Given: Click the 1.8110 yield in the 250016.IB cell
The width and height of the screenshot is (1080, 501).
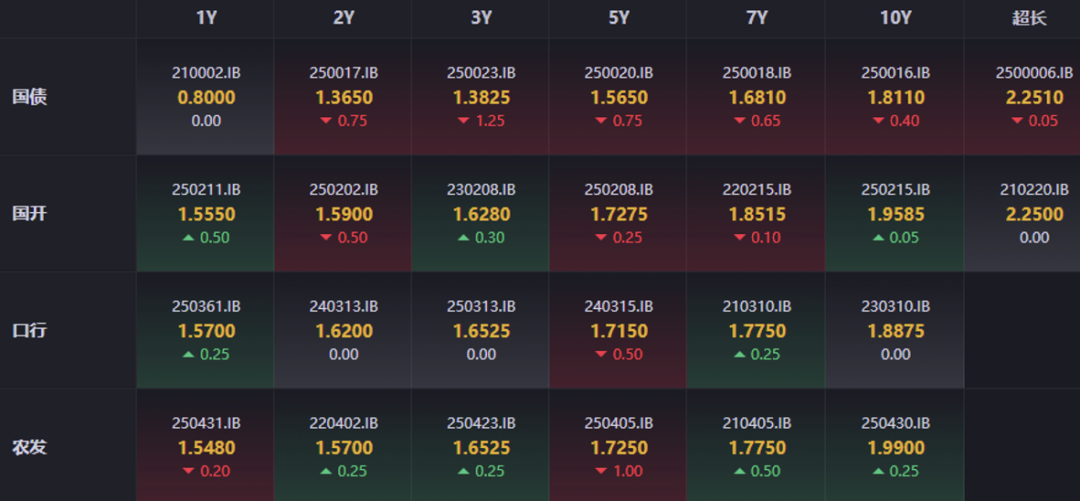Looking at the screenshot, I should point(895,98).
